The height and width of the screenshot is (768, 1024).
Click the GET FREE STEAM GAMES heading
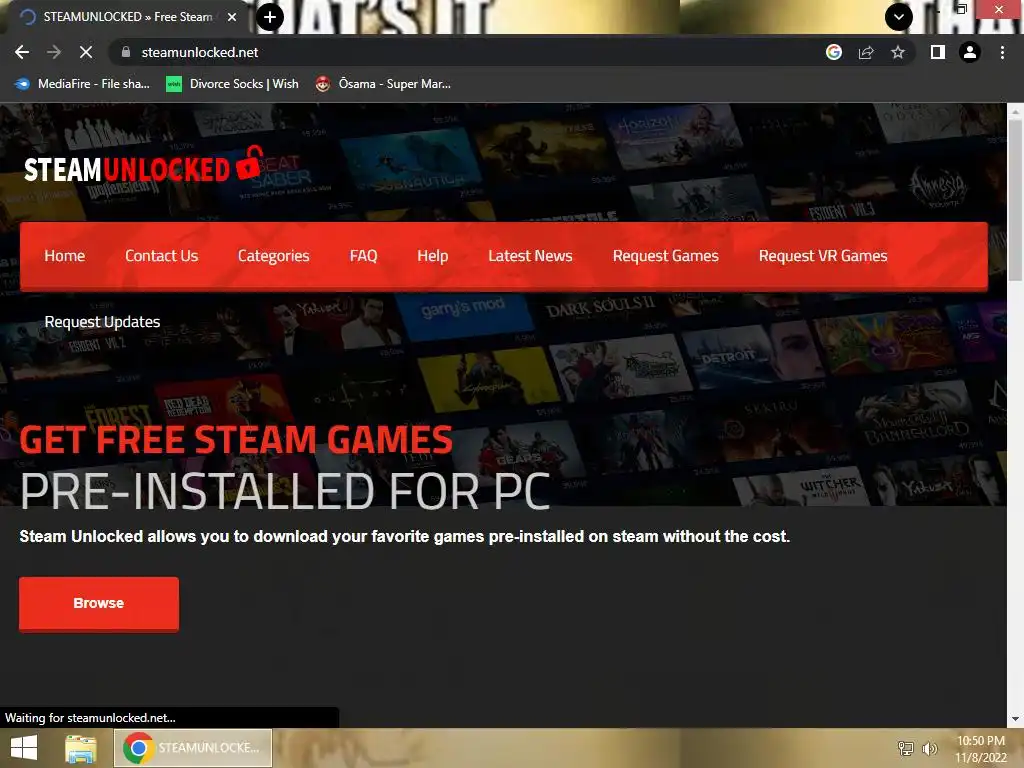236,440
